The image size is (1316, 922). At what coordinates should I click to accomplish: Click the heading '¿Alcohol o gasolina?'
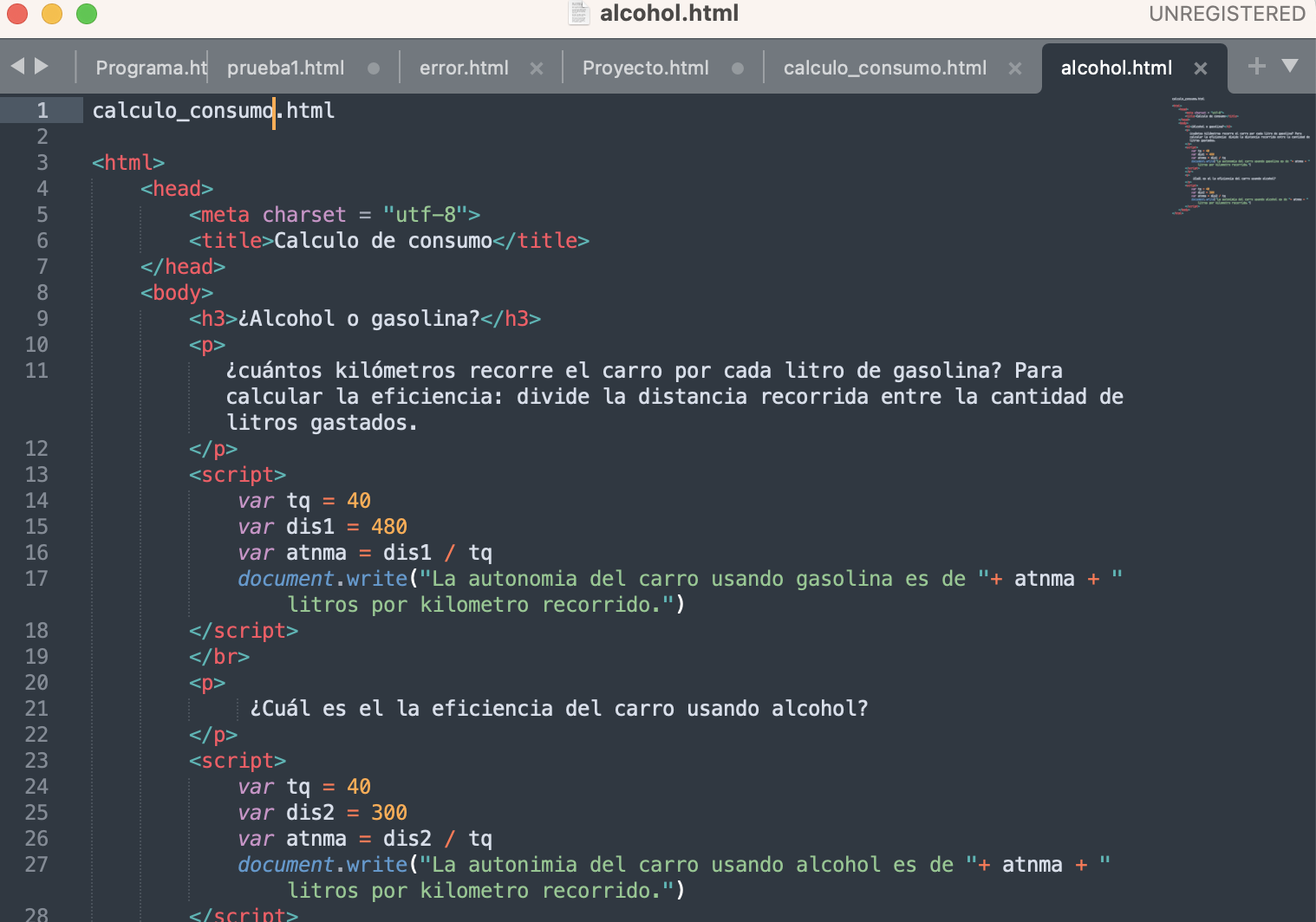(x=359, y=318)
